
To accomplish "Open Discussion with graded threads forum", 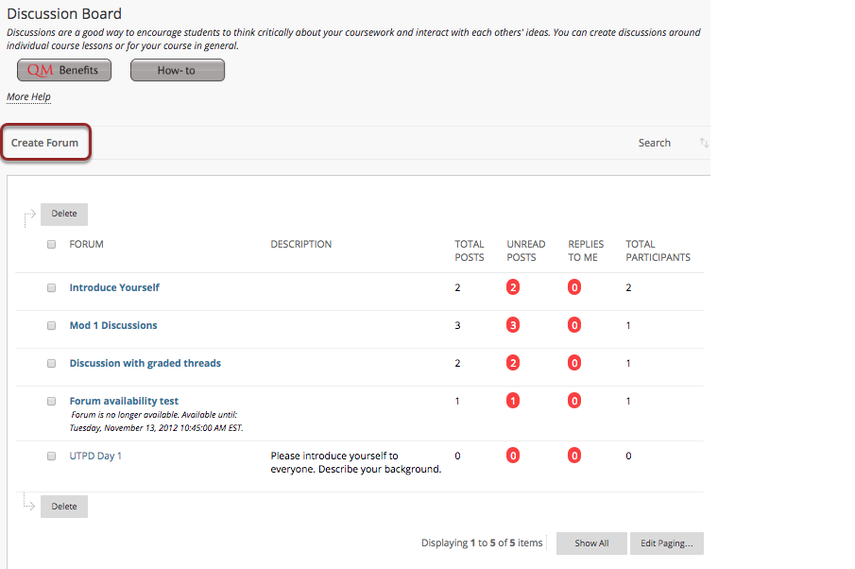I will (x=145, y=363).
